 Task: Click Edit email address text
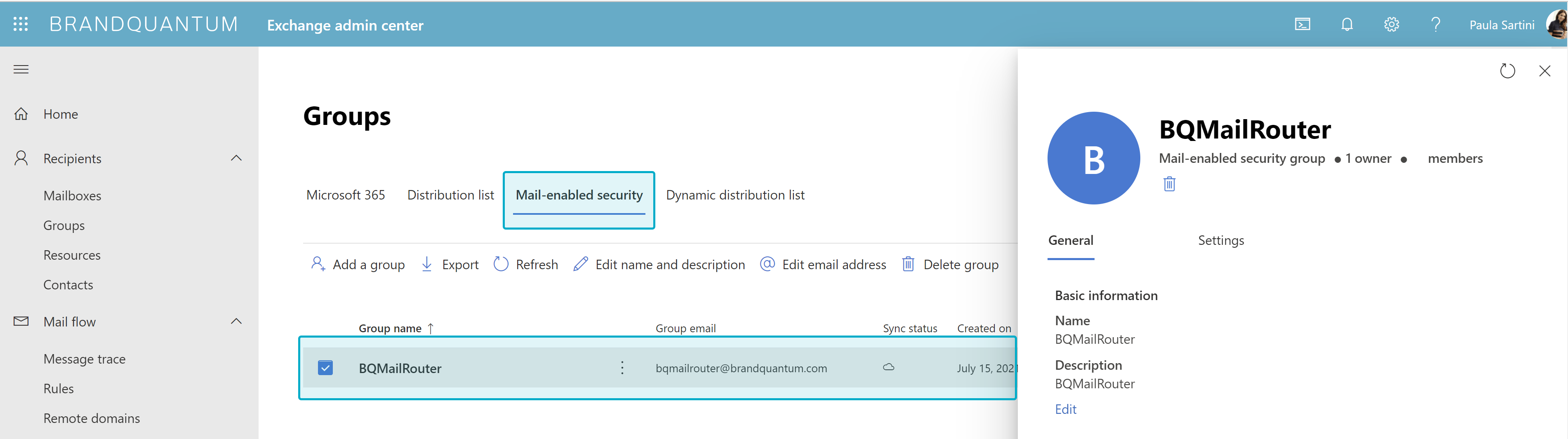(834, 265)
